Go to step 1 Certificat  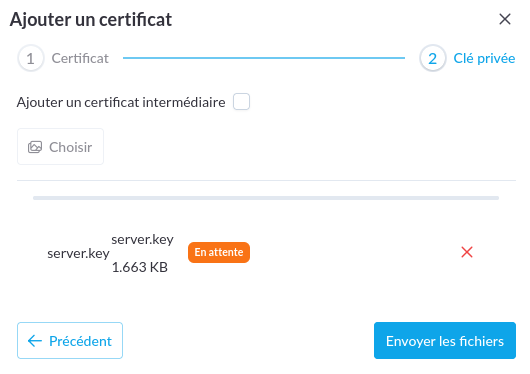click(63, 59)
